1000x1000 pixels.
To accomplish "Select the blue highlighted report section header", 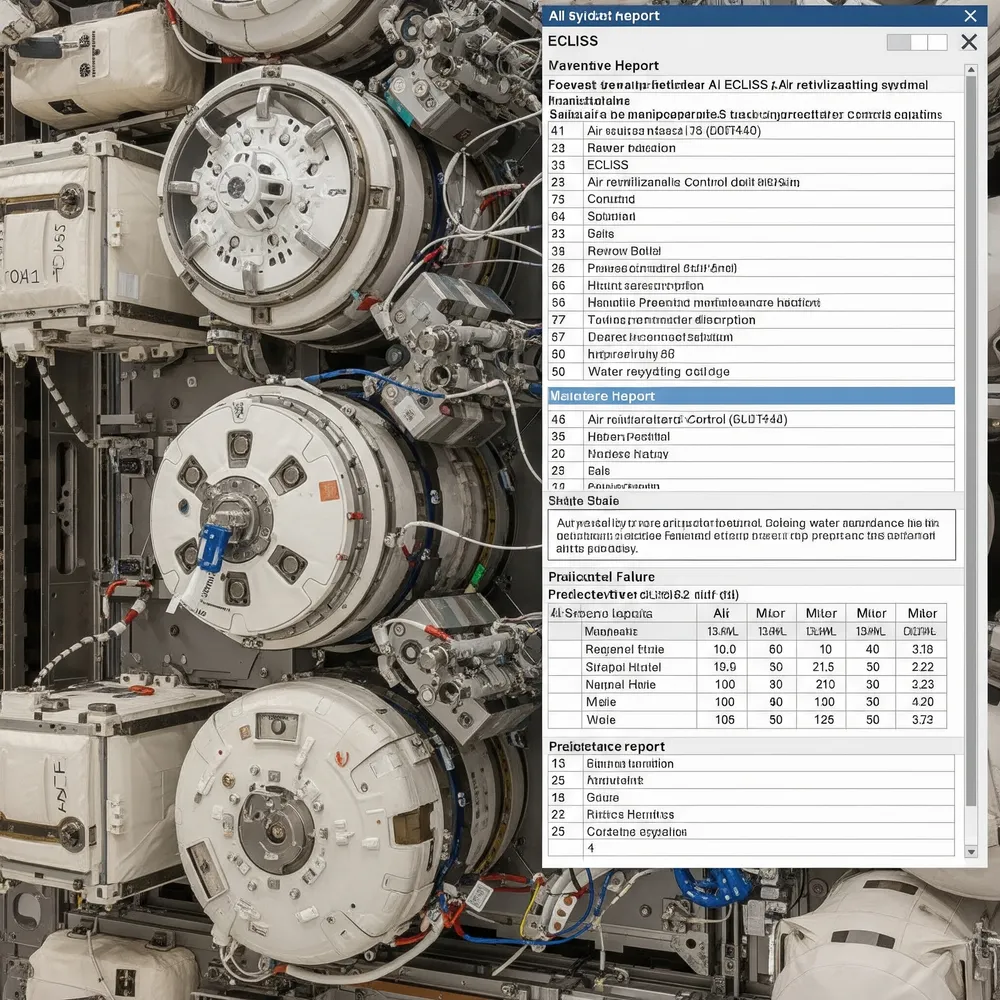I will pyautogui.click(x=750, y=396).
